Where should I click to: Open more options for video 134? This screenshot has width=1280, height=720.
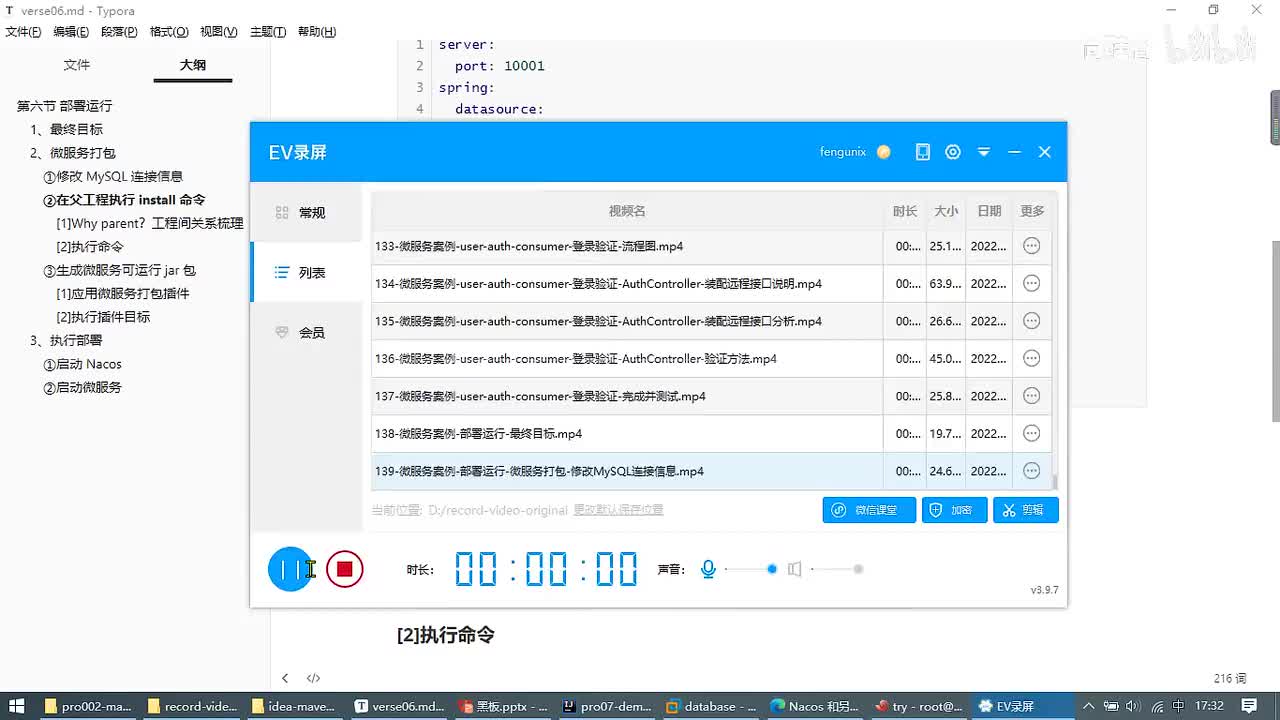click(x=1032, y=283)
